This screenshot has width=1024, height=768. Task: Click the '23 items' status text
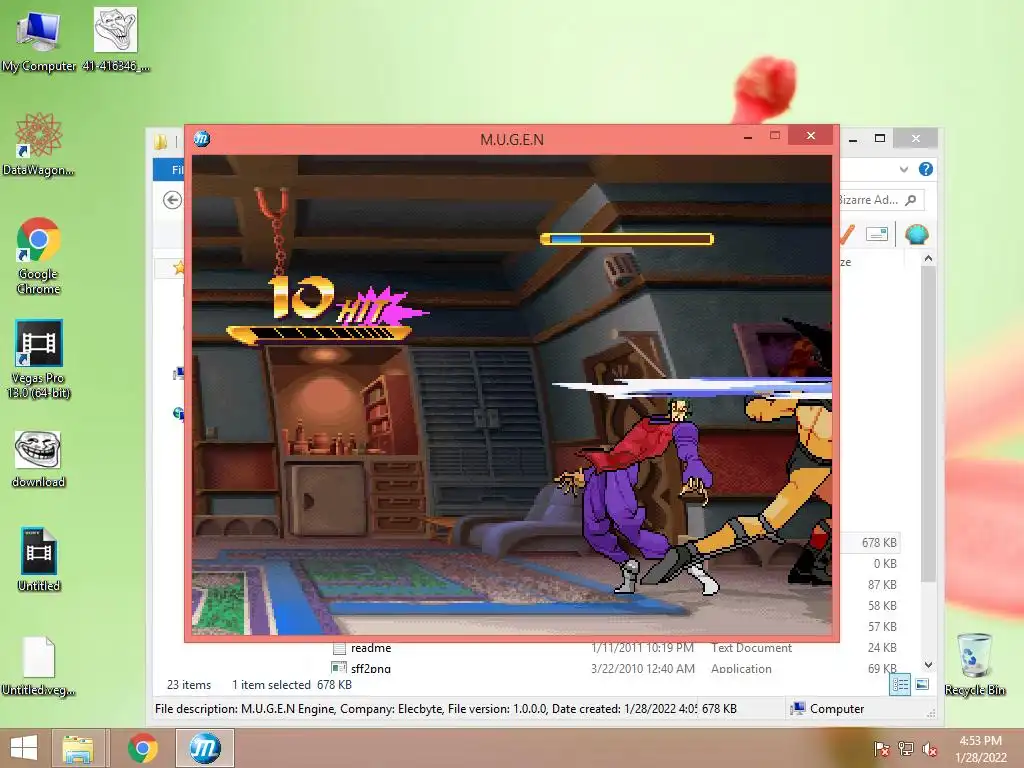189,684
